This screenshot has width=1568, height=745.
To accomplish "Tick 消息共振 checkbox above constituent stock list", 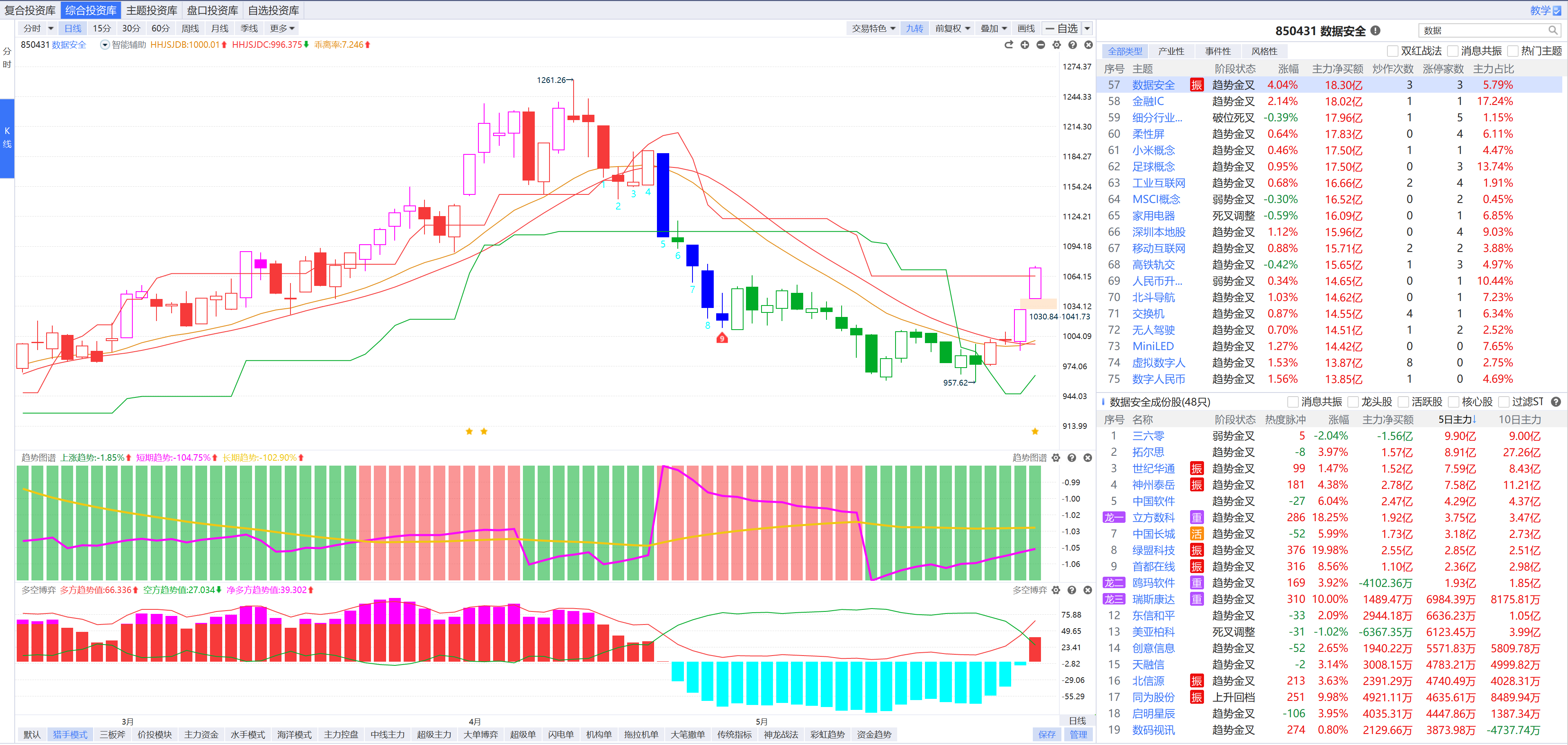I will [x=1292, y=402].
